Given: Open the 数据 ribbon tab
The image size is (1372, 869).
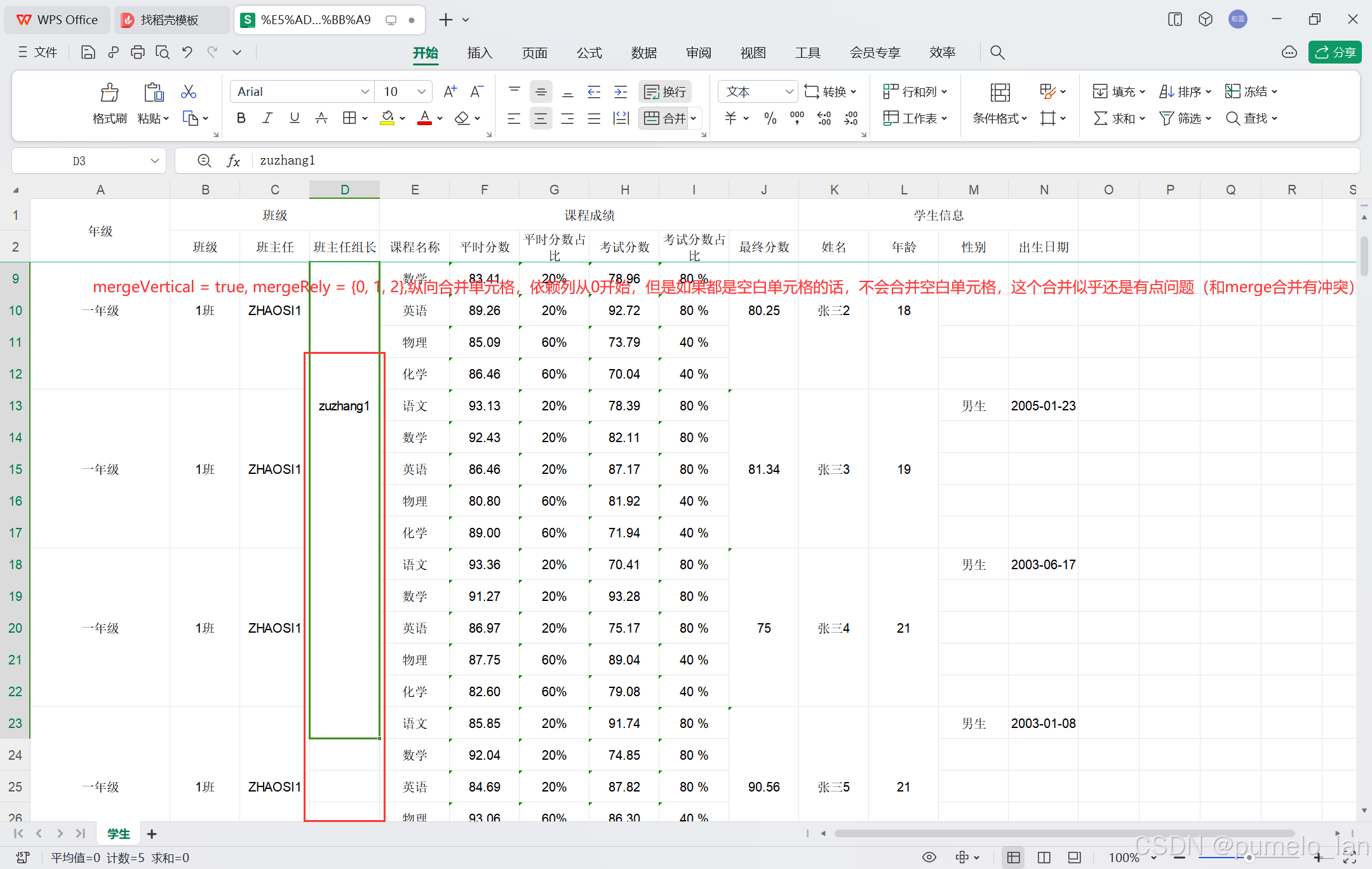Looking at the screenshot, I should tap(643, 53).
